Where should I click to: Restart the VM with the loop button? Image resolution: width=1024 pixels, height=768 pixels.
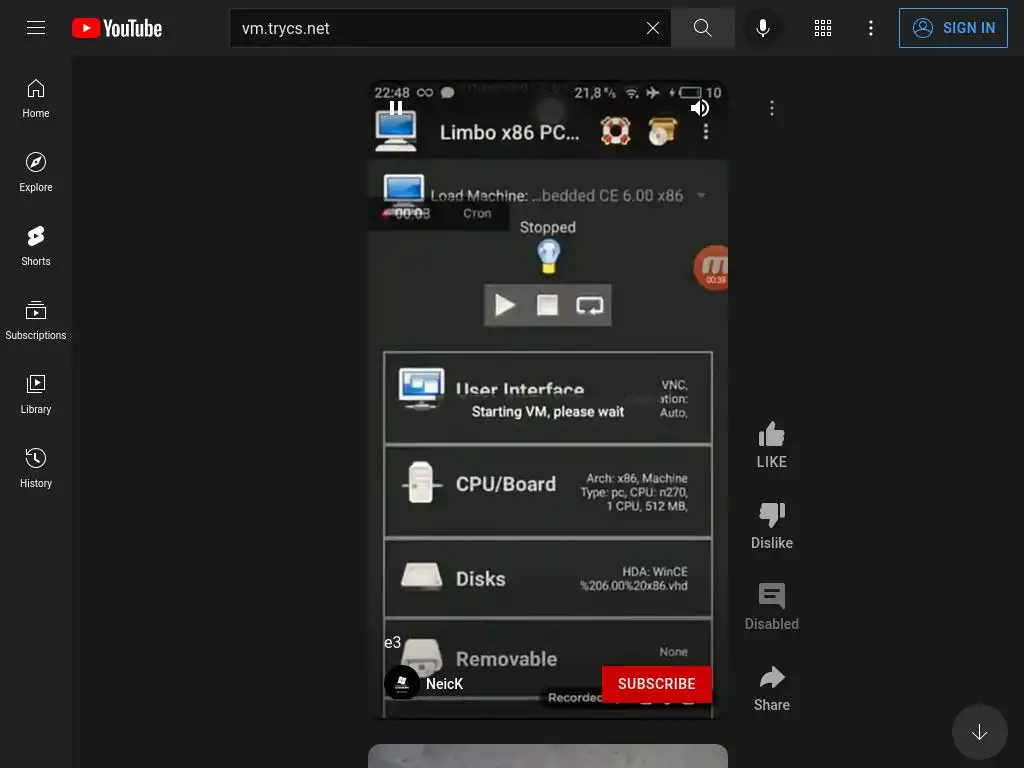pos(589,305)
